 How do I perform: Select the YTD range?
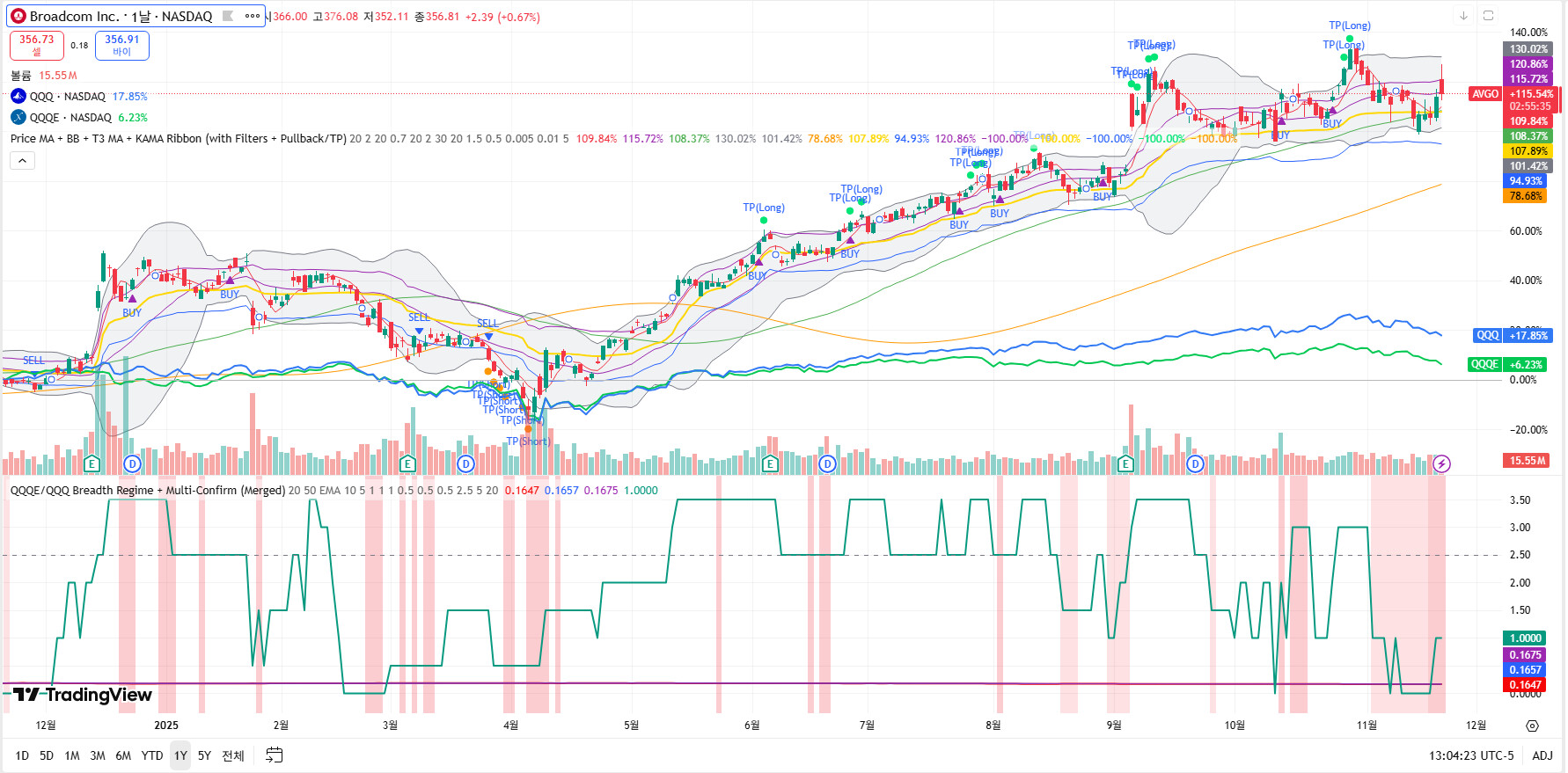152,755
